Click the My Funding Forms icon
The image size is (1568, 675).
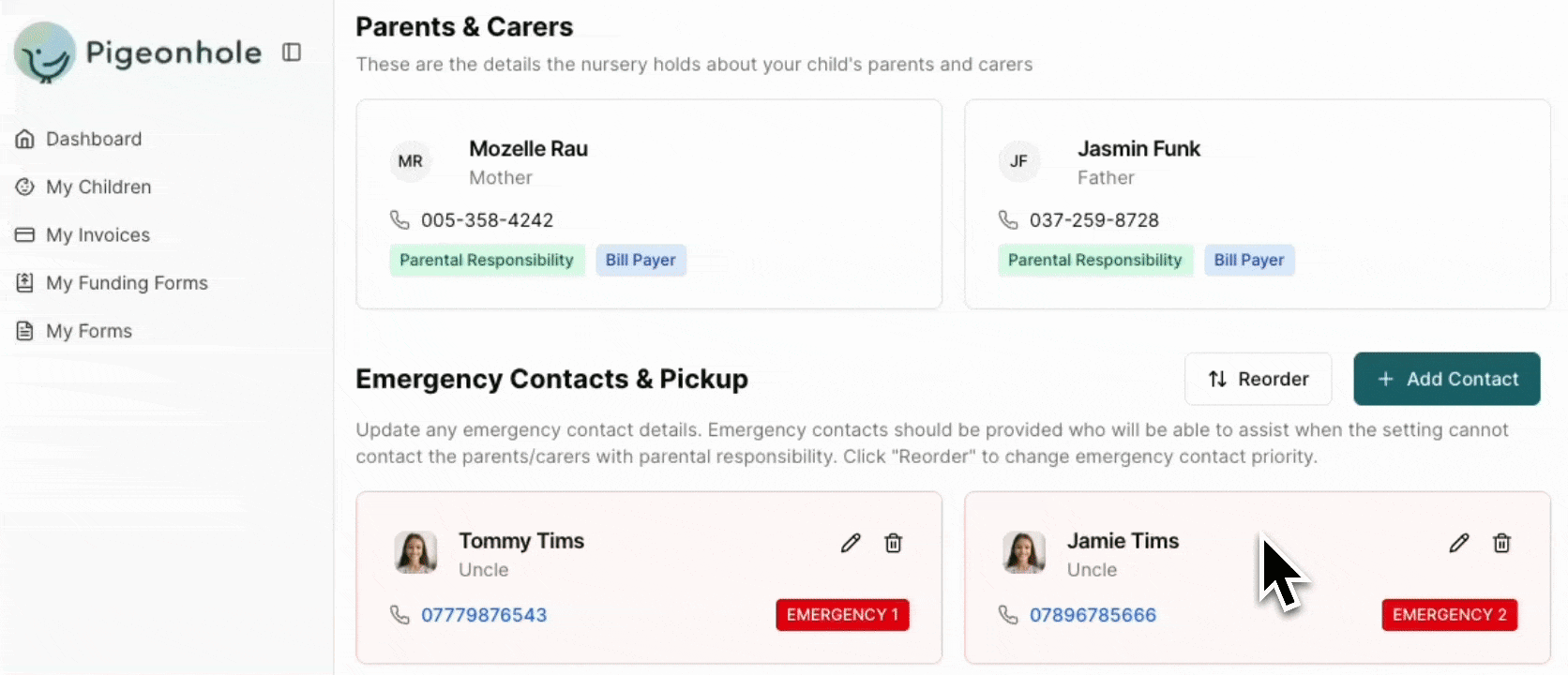pos(25,282)
